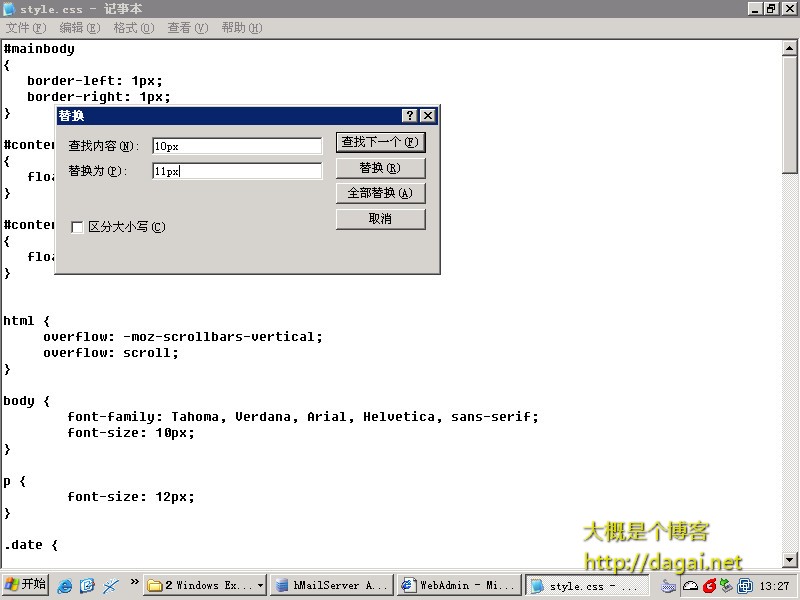Open the 格式(O) menu

click(x=134, y=28)
